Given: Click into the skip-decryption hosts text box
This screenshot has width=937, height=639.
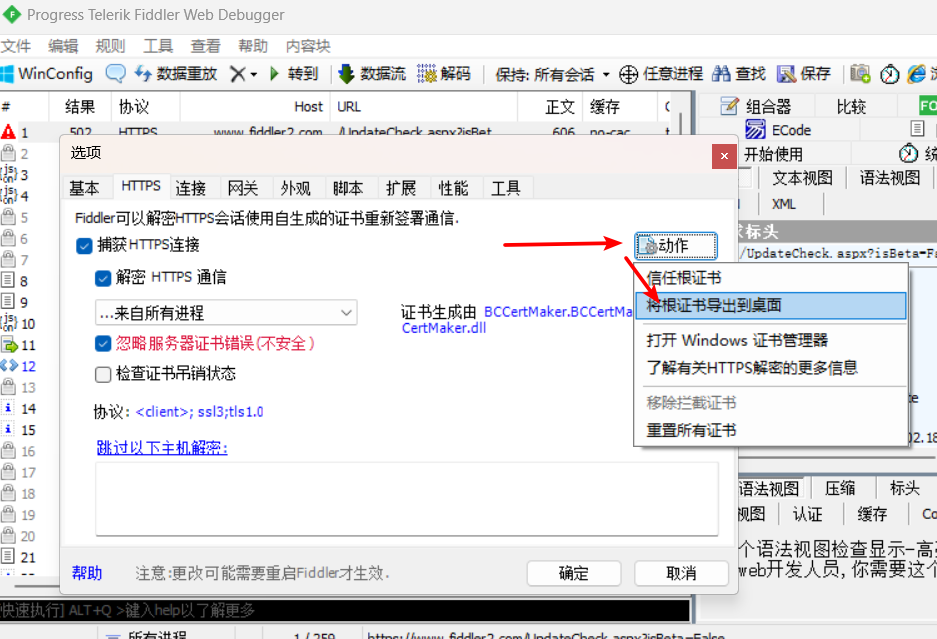Looking at the screenshot, I should tap(407, 499).
